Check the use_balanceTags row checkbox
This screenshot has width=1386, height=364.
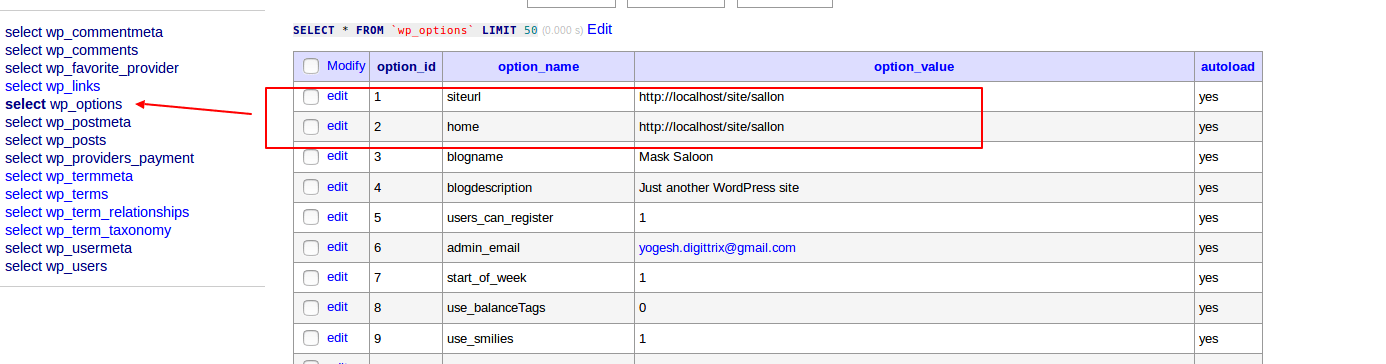tap(311, 307)
